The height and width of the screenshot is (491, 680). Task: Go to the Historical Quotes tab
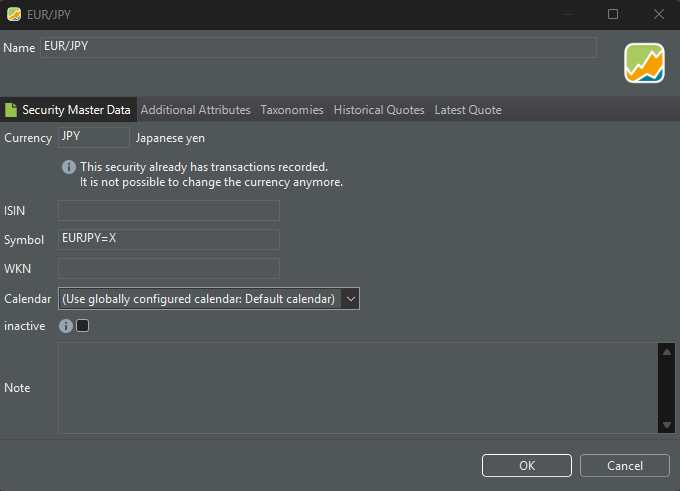pos(379,110)
